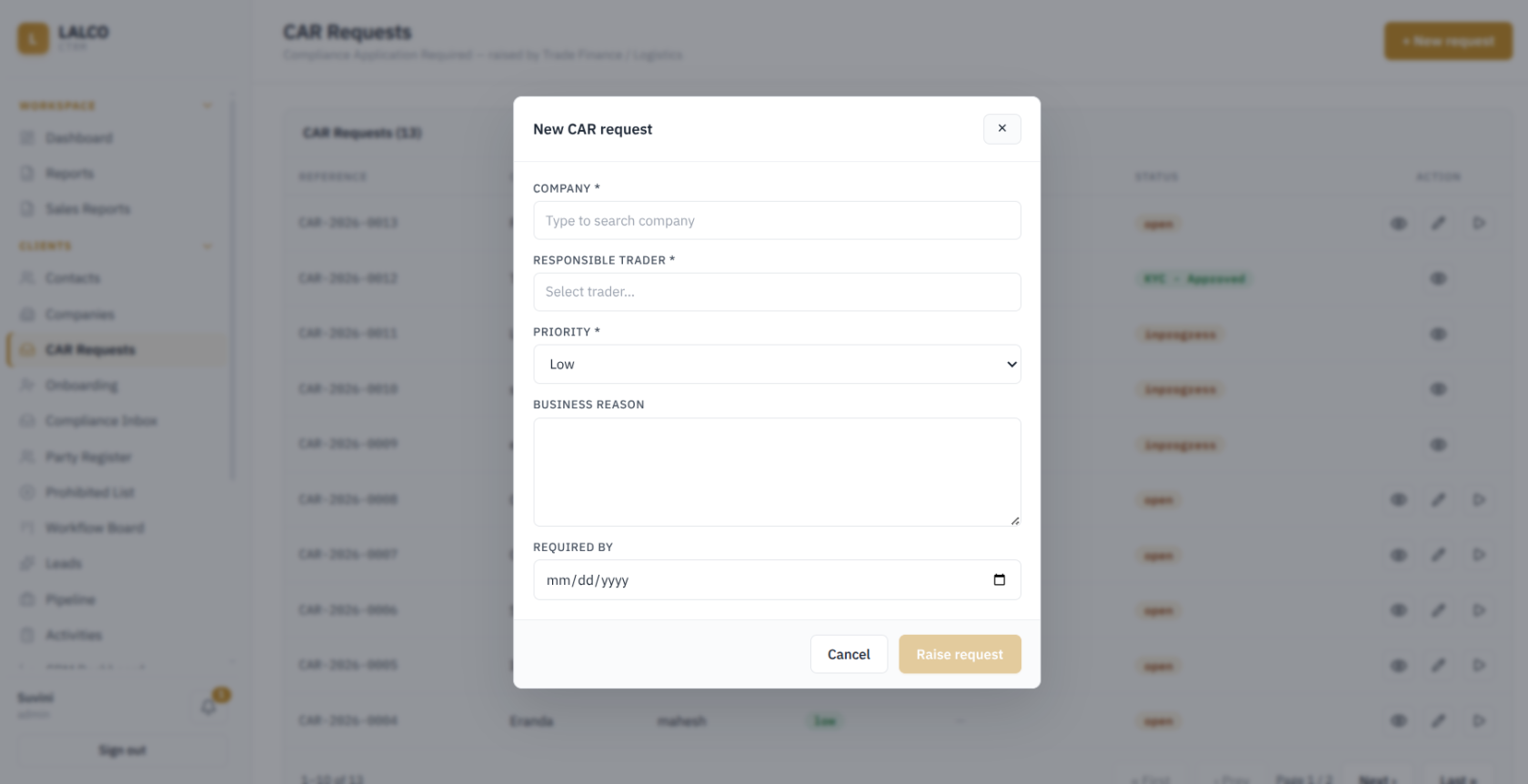1528x784 pixels.
Task: View the KYC Approved request eye icon
Action: pos(1438,278)
